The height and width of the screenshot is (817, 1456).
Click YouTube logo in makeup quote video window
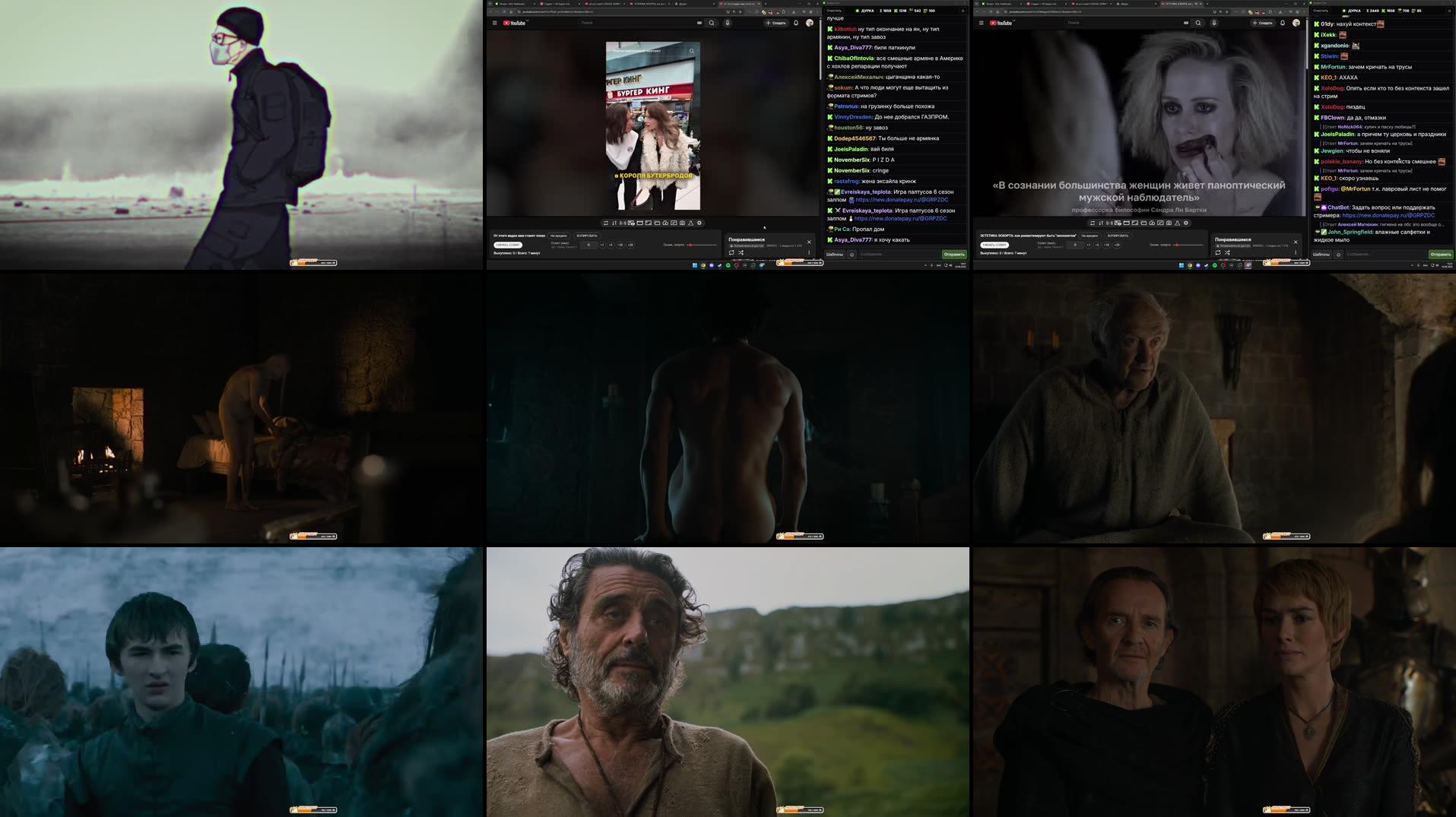pos(1001,23)
